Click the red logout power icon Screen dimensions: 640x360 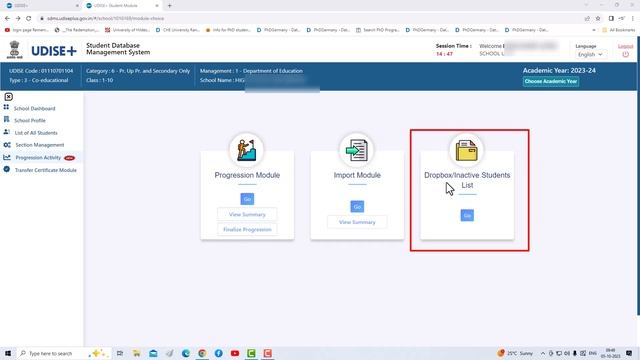click(625, 55)
